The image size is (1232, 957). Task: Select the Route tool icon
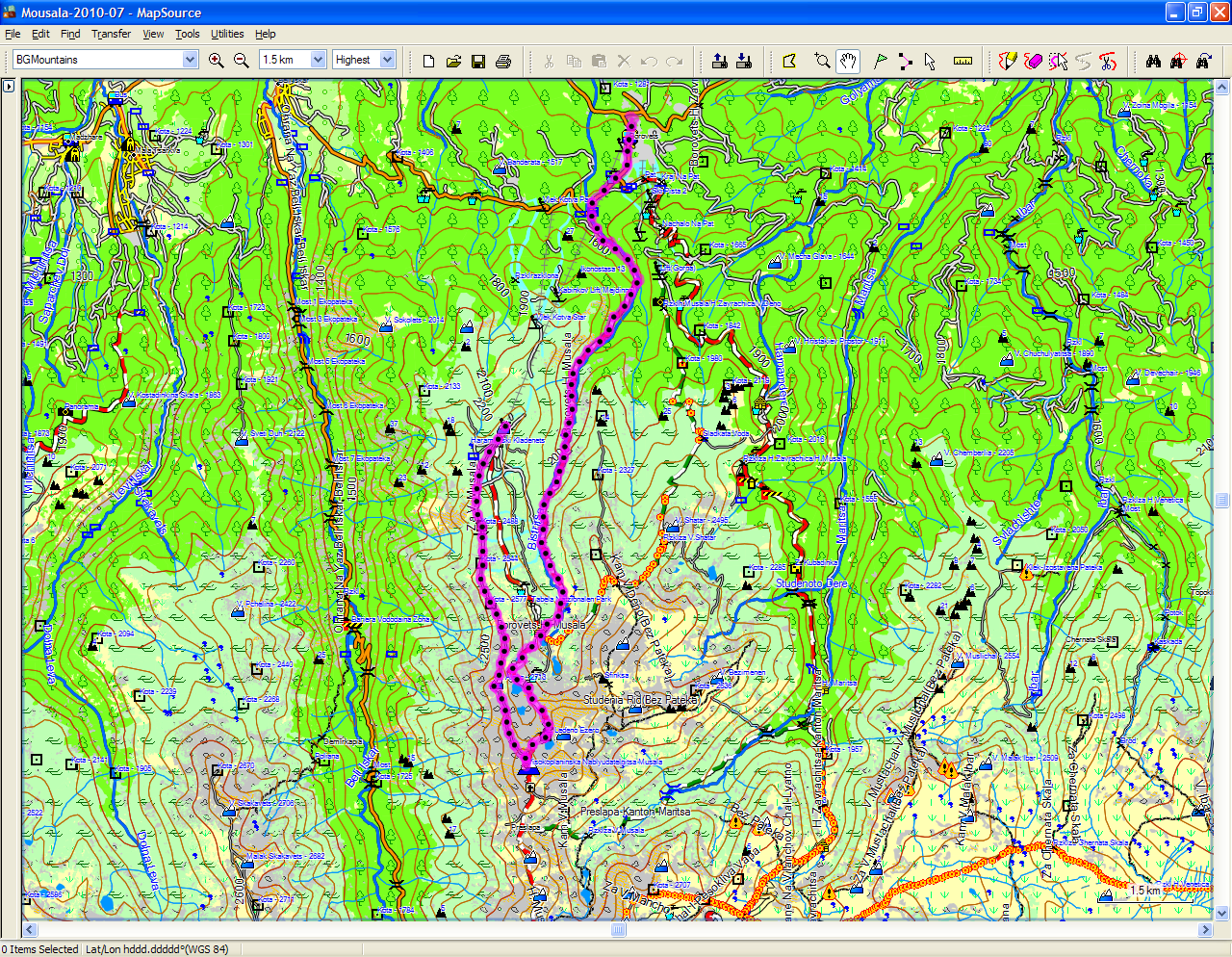pos(906,61)
